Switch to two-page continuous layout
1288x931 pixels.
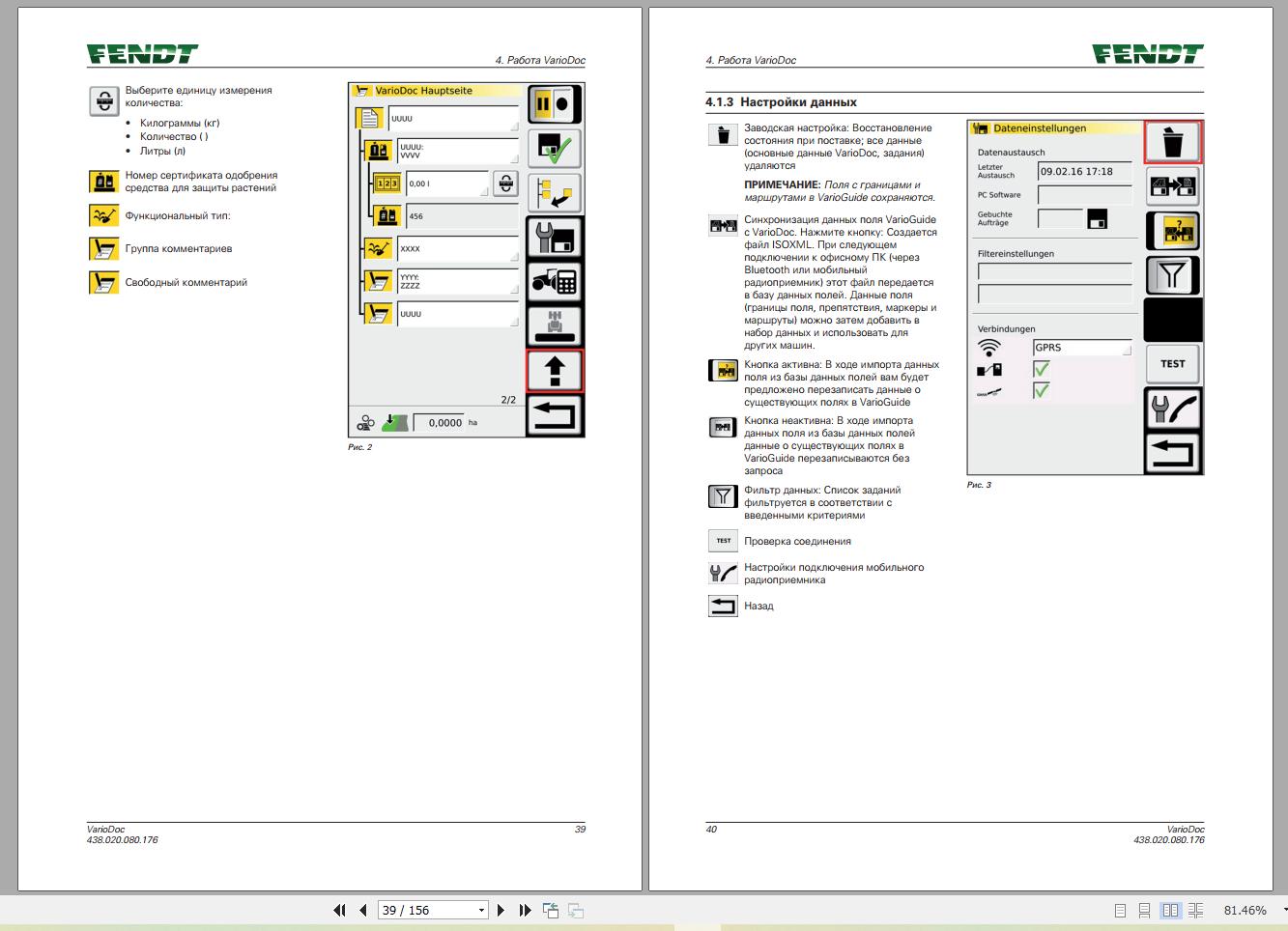1195,910
